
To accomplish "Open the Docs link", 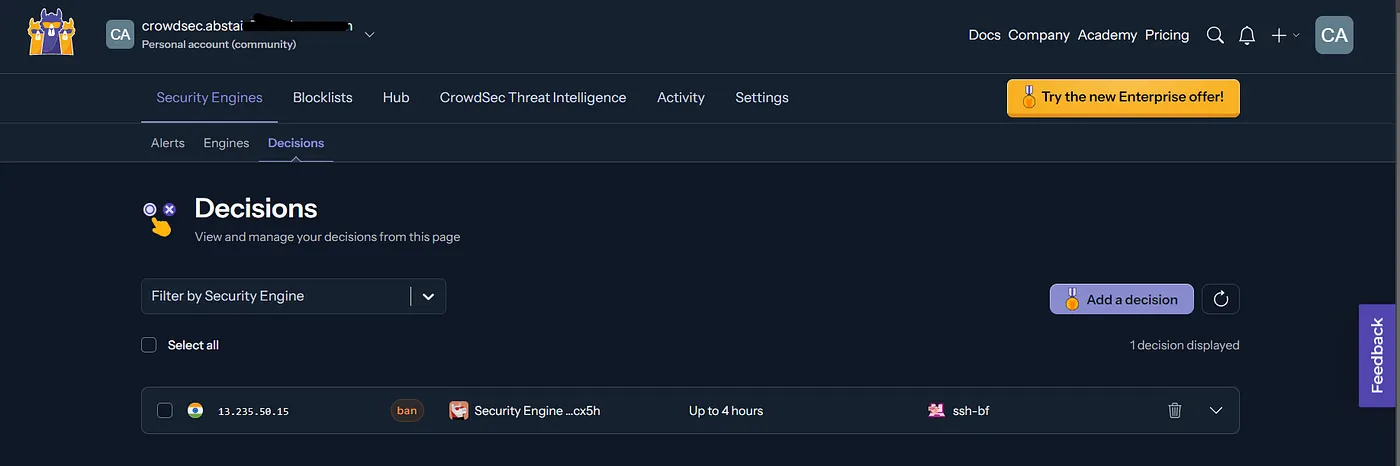I will tap(984, 35).
